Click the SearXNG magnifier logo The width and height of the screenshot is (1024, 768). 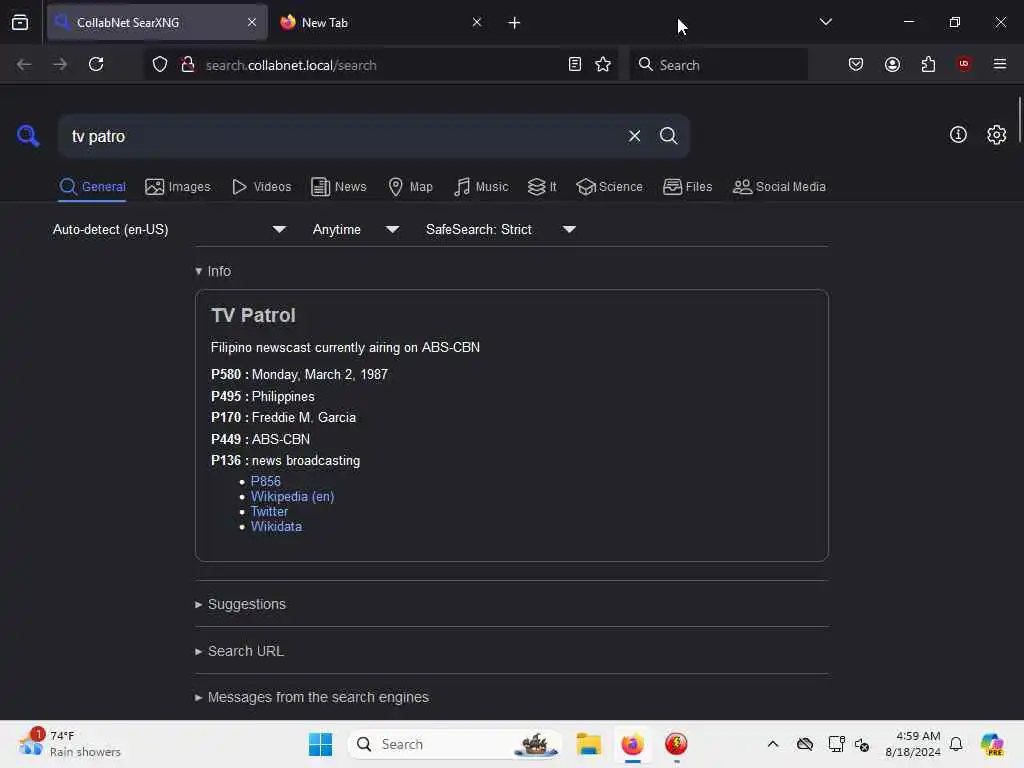pyautogui.click(x=28, y=136)
